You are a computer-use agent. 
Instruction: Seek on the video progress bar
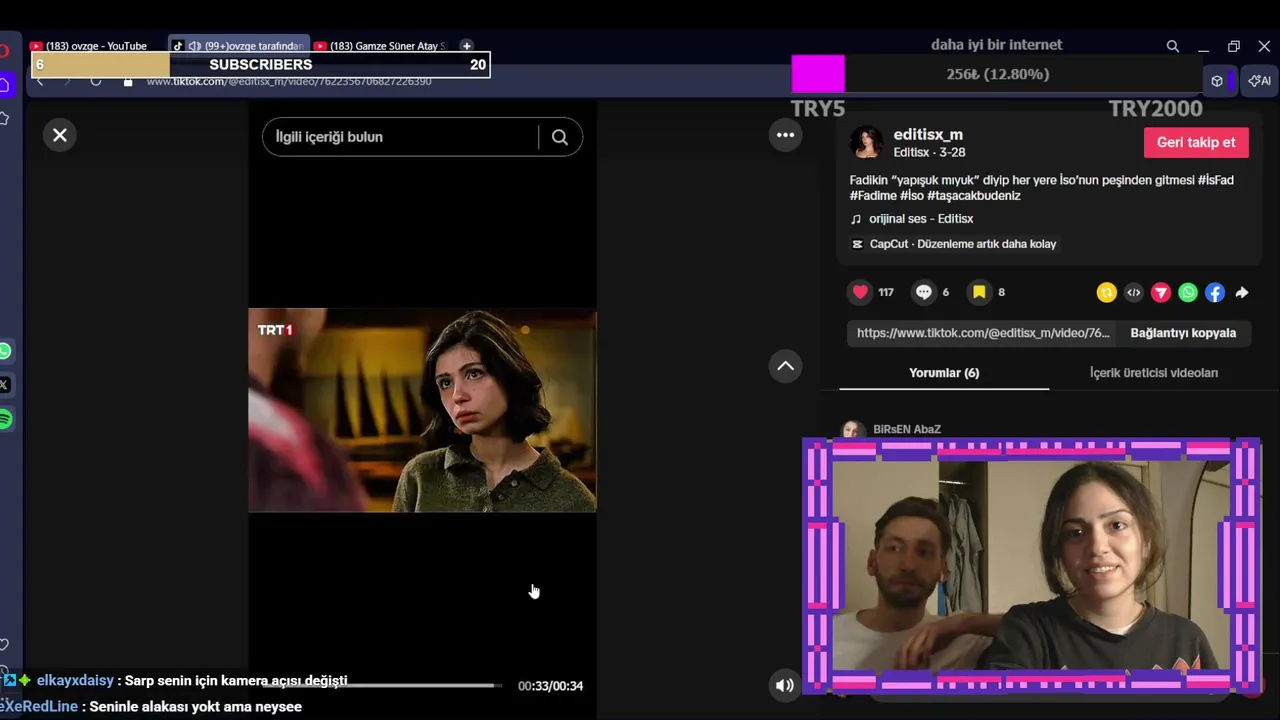(x=383, y=686)
